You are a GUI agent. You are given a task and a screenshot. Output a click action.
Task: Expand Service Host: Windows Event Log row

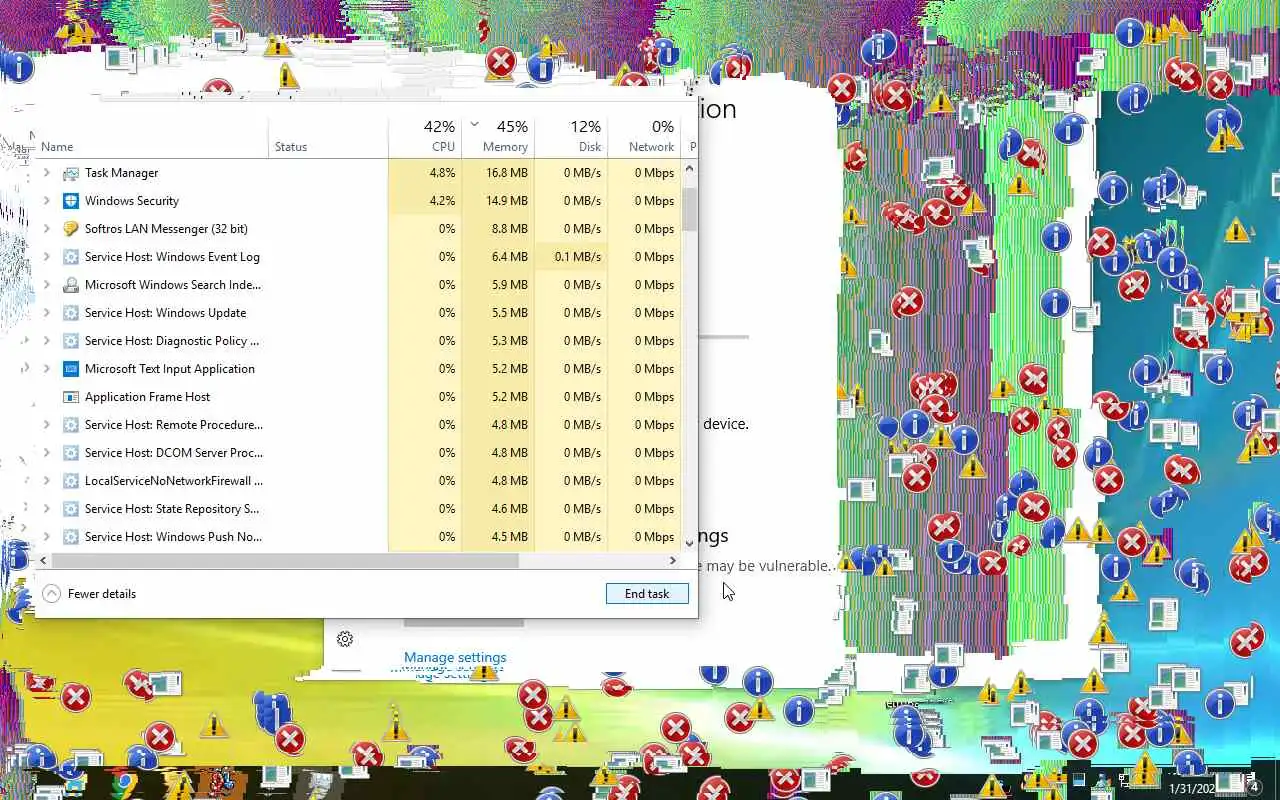[x=46, y=257]
